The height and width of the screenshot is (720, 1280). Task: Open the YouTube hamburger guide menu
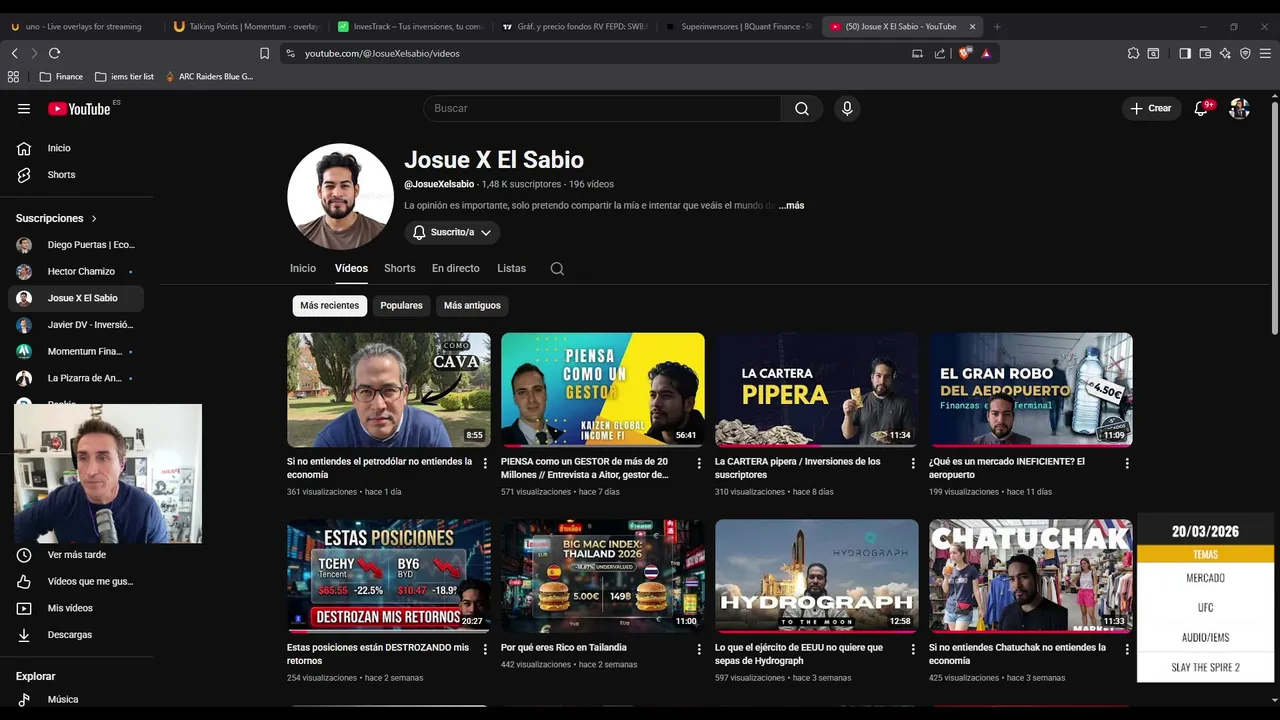(24, 109)
